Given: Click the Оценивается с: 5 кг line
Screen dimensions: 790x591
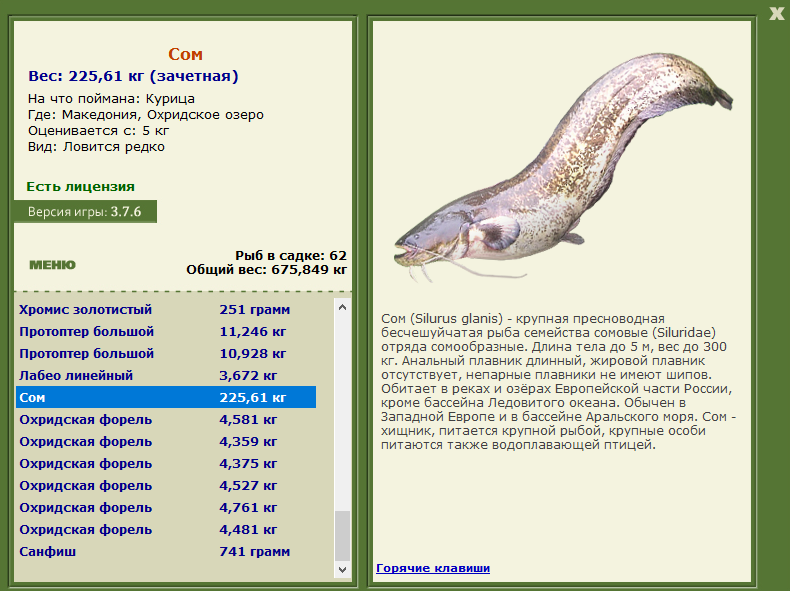Looking at the screenshot, I should tap(98, 131).
